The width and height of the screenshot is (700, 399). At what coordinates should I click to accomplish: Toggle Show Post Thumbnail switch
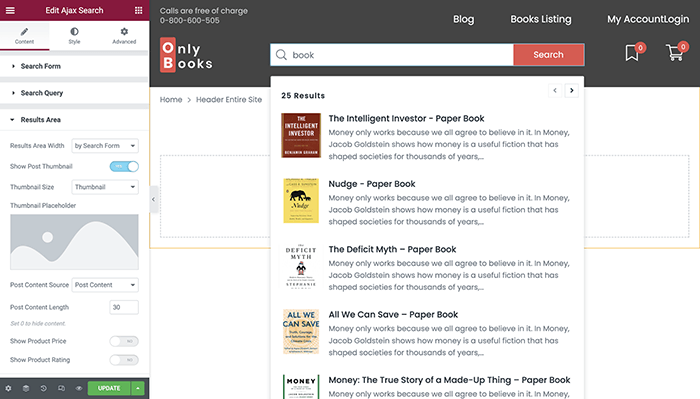click(x=124, y=166)
